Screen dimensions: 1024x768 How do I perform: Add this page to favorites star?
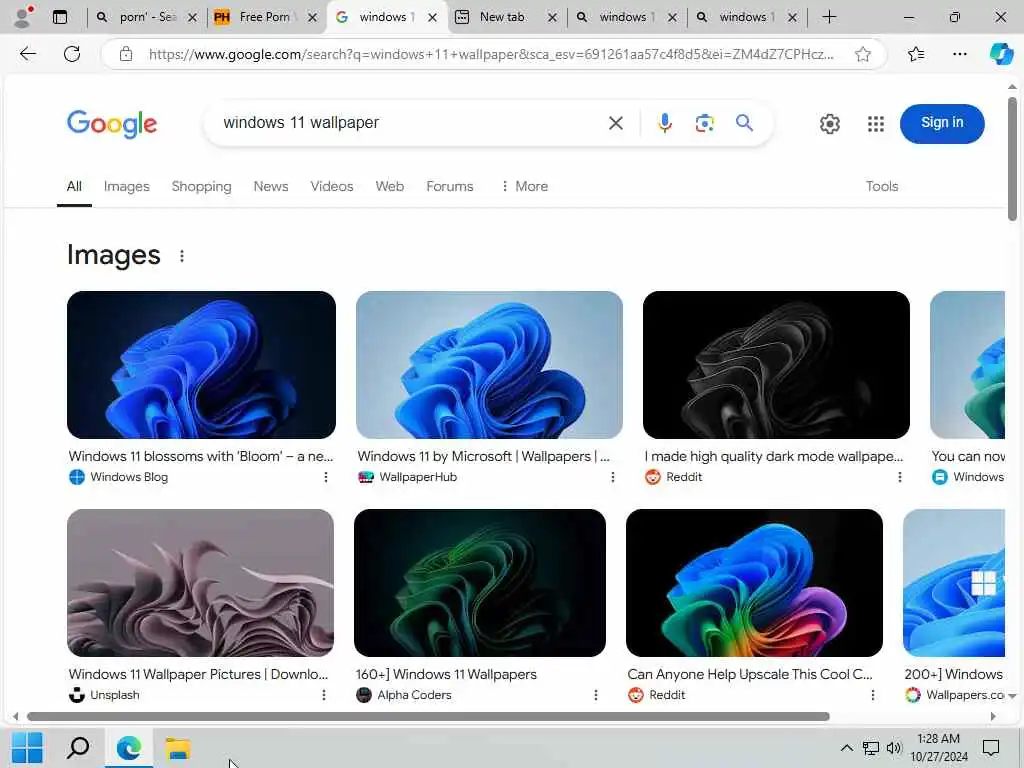(863, 54)
